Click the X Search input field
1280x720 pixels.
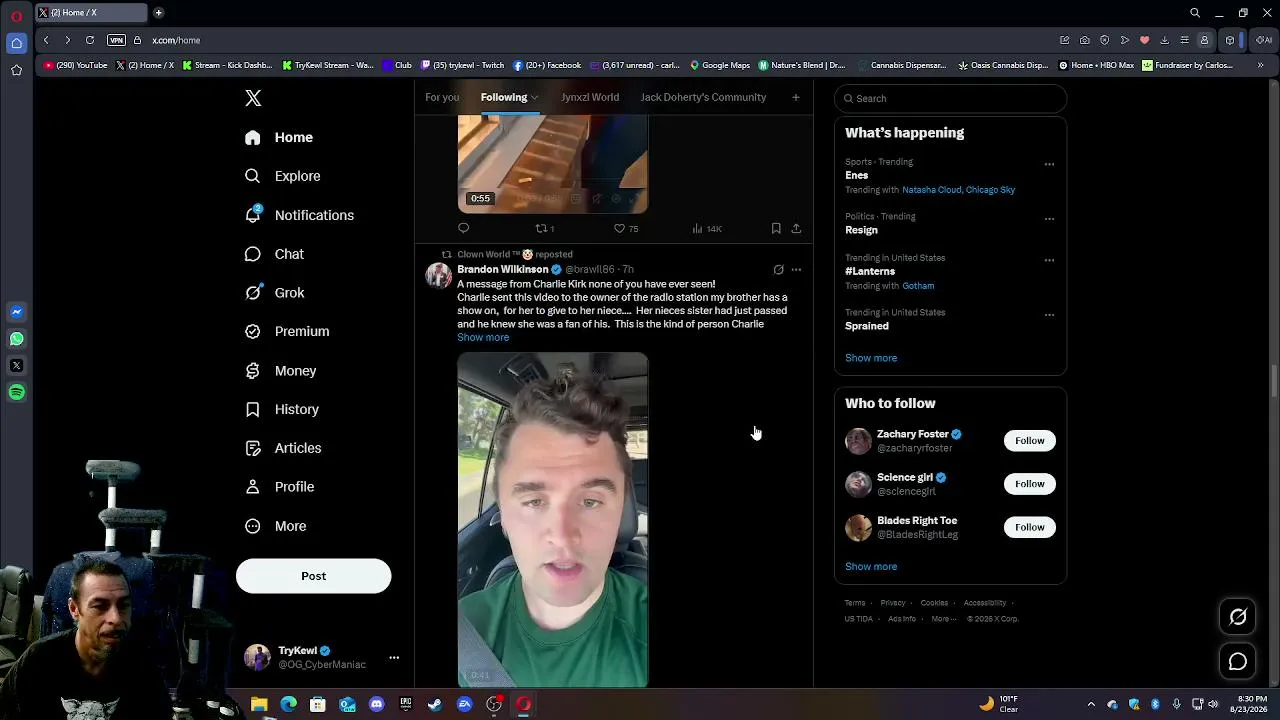pyautogui.click(x=950, y=98)
